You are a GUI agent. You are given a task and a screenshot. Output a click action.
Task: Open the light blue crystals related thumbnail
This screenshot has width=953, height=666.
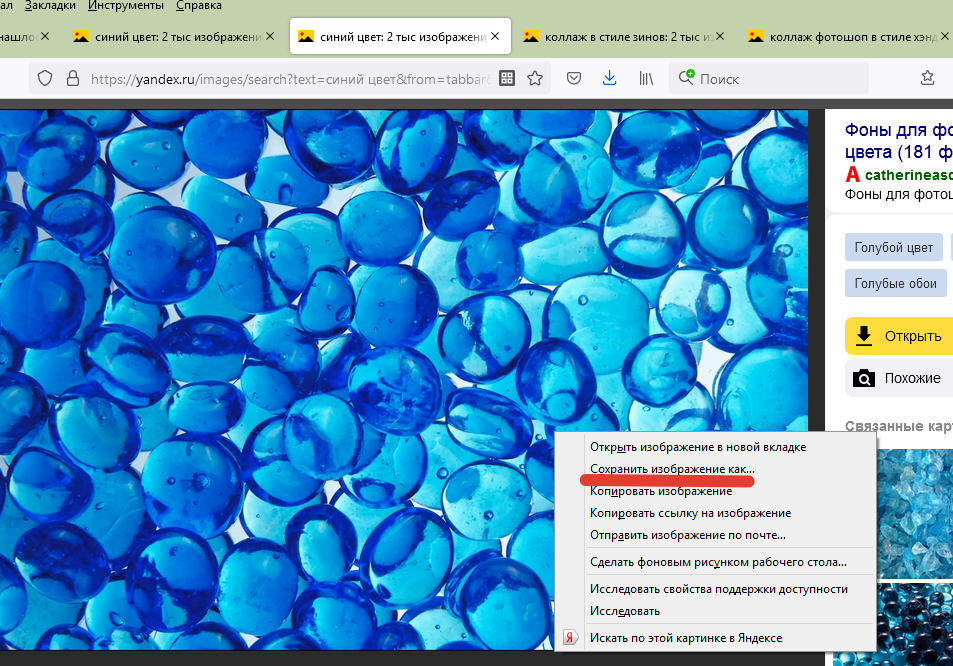click(x=914, y=513)
